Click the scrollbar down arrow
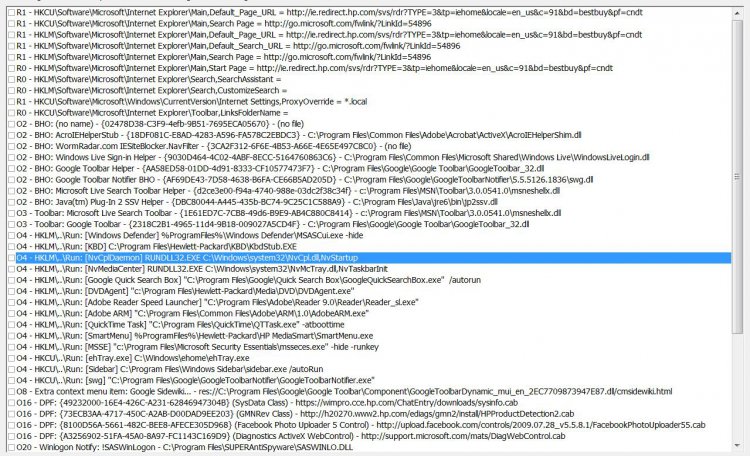 [x=737, y=445]
